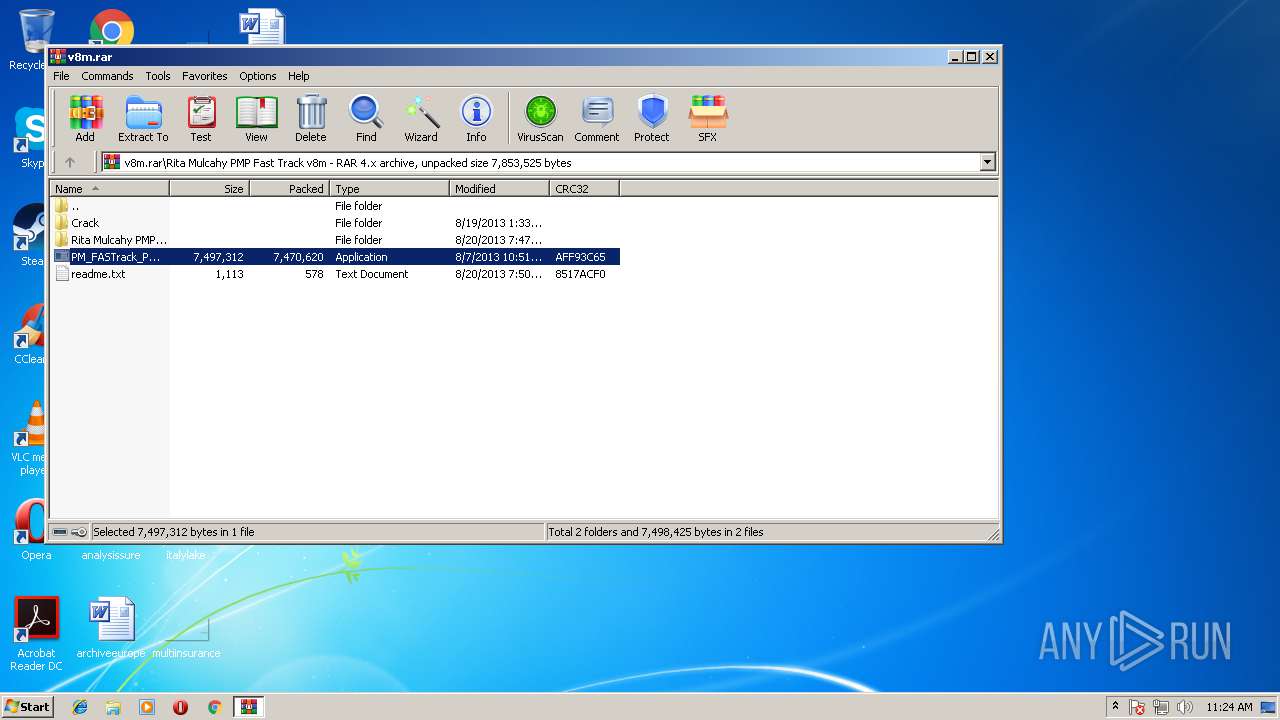Sort by the Packed column header
The height and width of the screenshot is (720, 1280).
tap(289, 188)
